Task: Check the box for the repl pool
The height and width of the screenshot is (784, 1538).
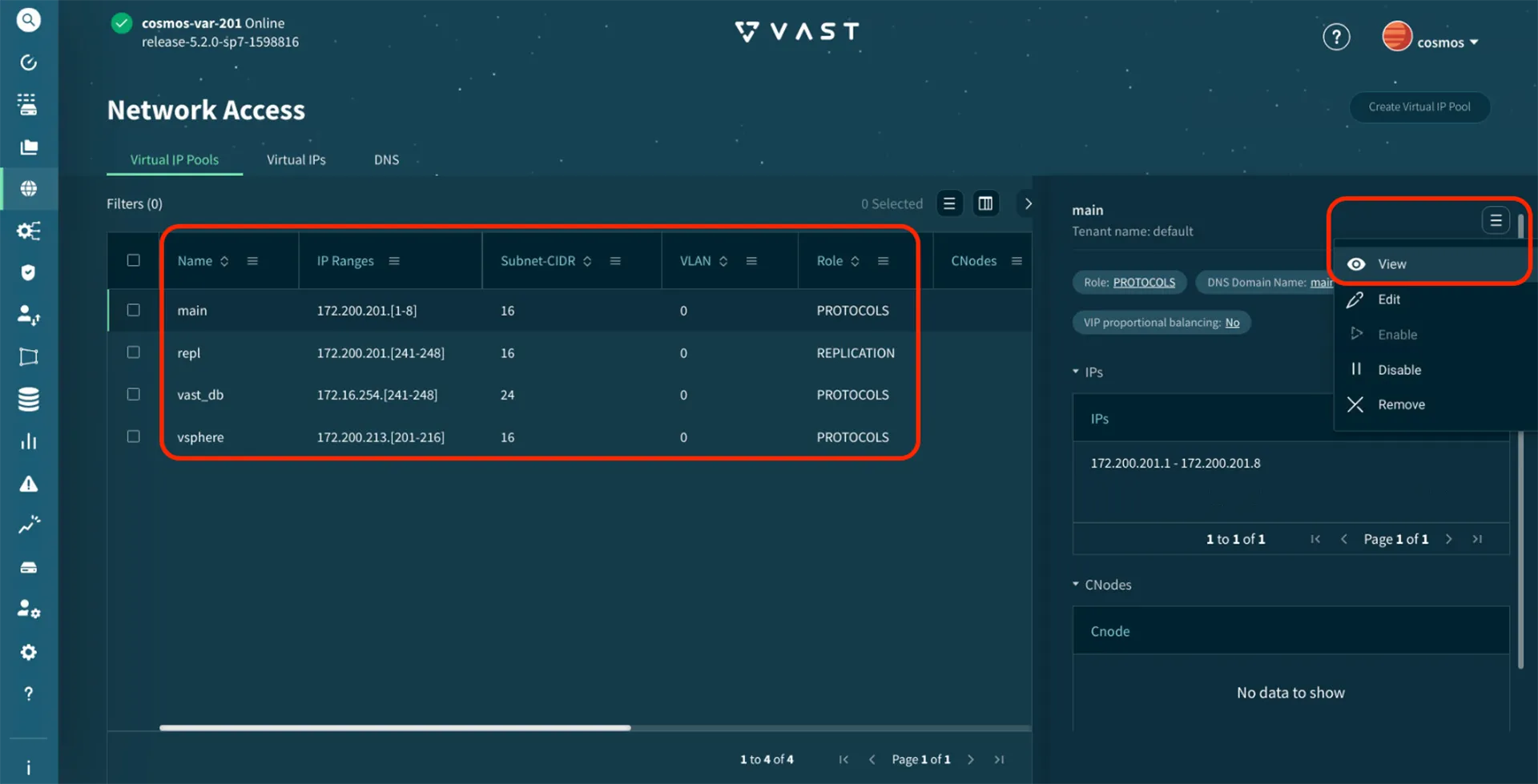Action: click(x=134, y=352)
